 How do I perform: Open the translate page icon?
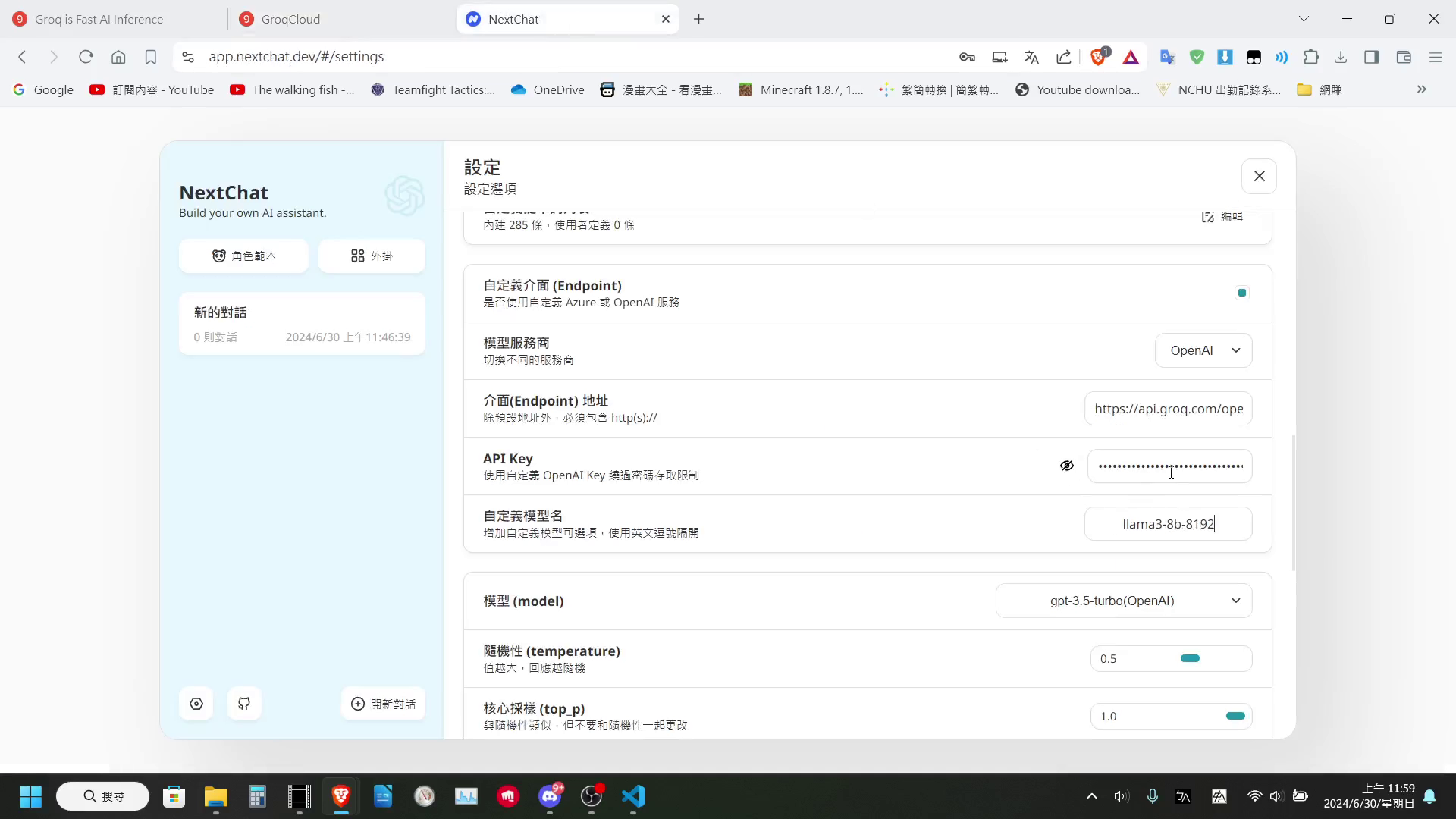[x=1031, y=57]
